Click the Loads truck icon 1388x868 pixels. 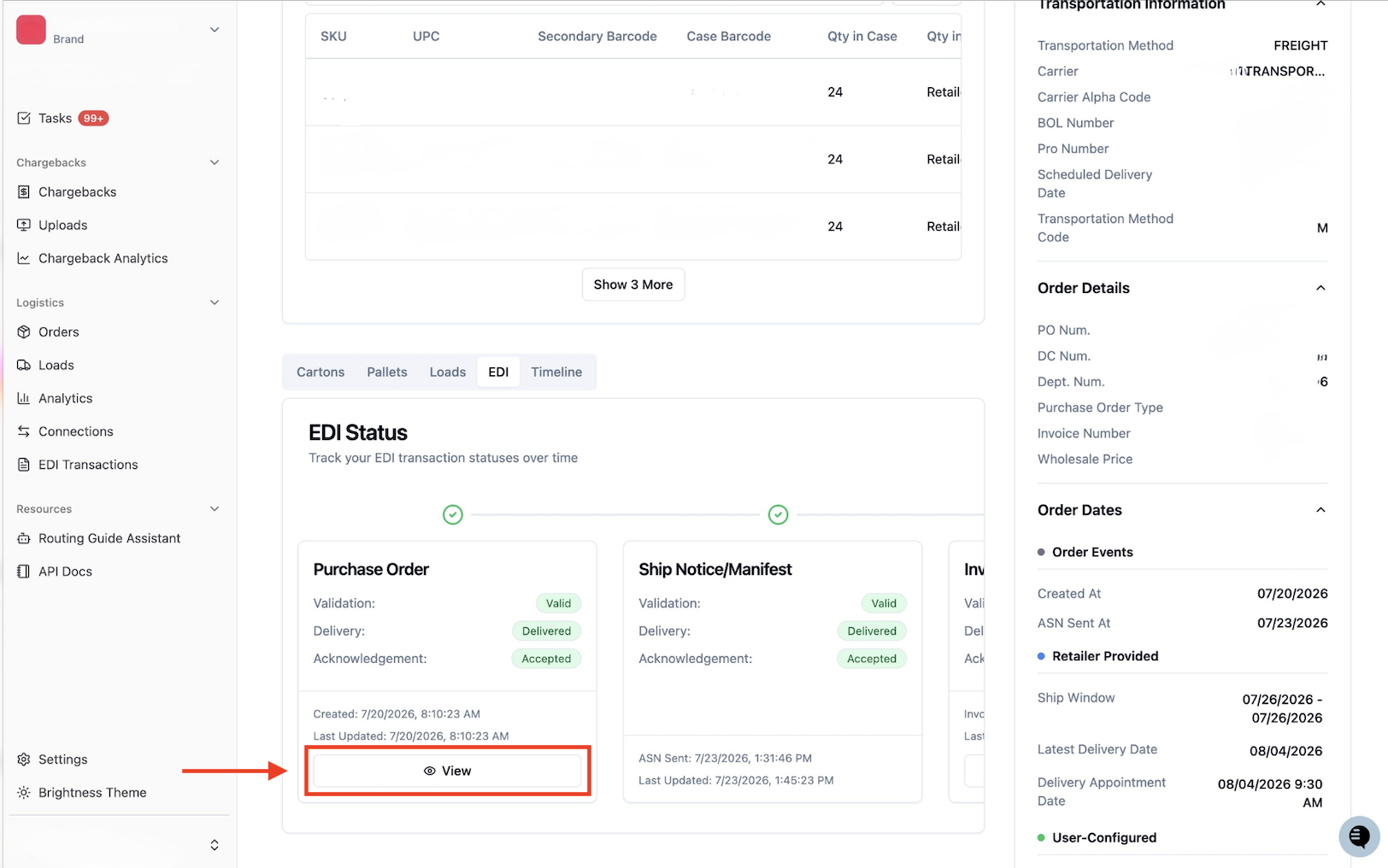[24, 365]
